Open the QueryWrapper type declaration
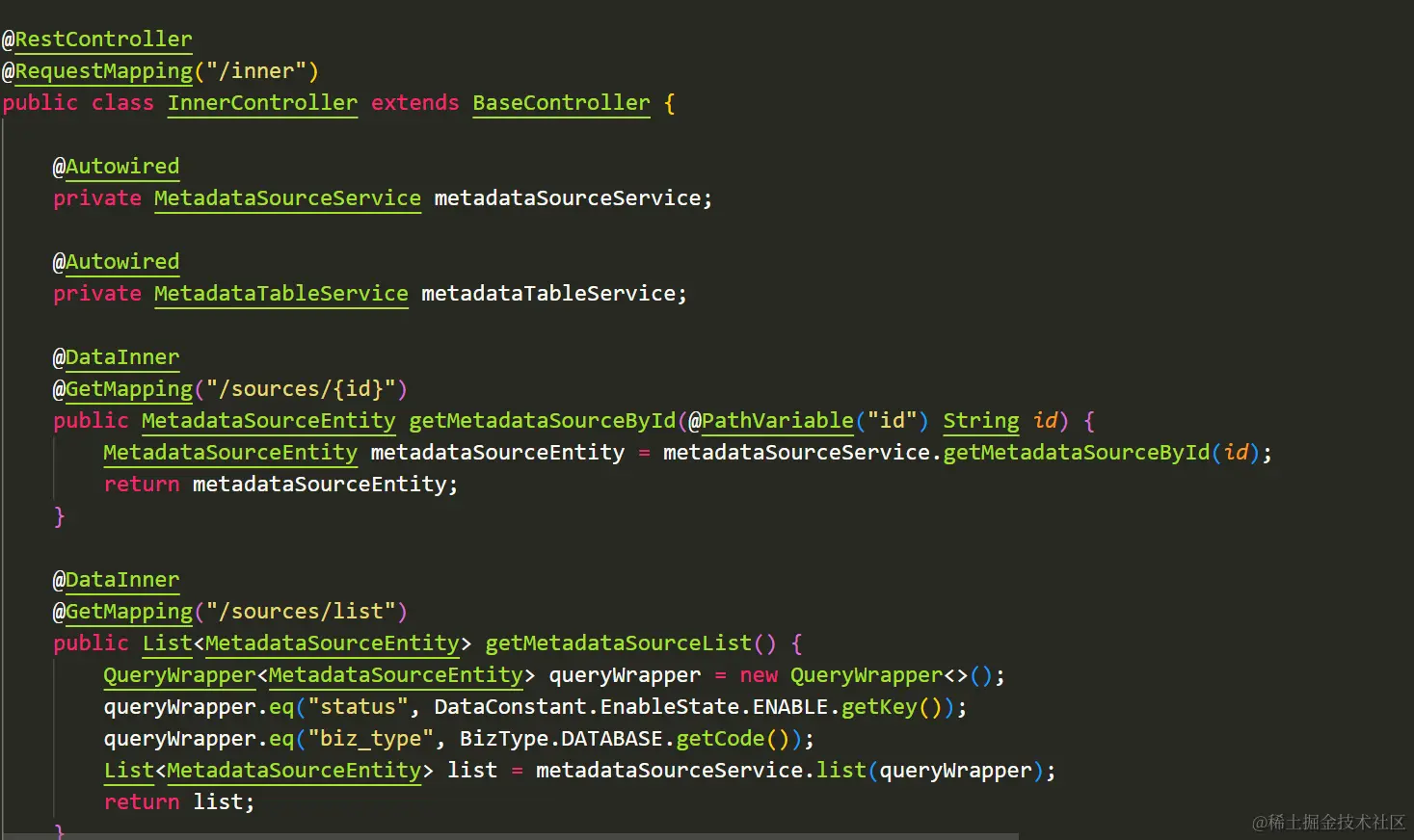Screen dimensions: 1414x840 point(179,675)
